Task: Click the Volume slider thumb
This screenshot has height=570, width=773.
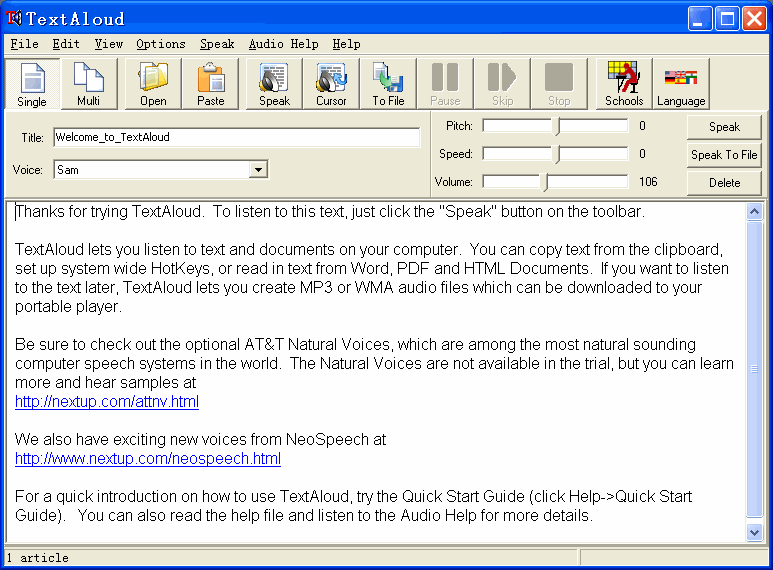Action: (x=545, y=182)
